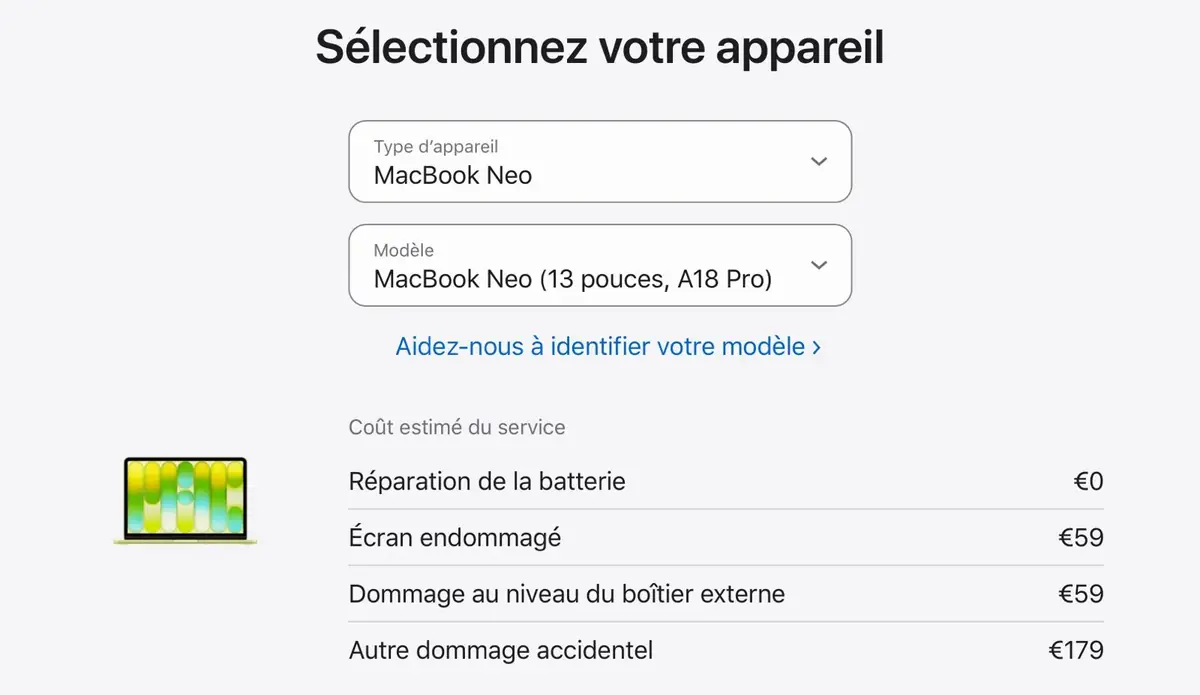Viewport: 1200px width, 695px height.
Task: Select the "Écran endommagé" service line
Action: [455, 537]
